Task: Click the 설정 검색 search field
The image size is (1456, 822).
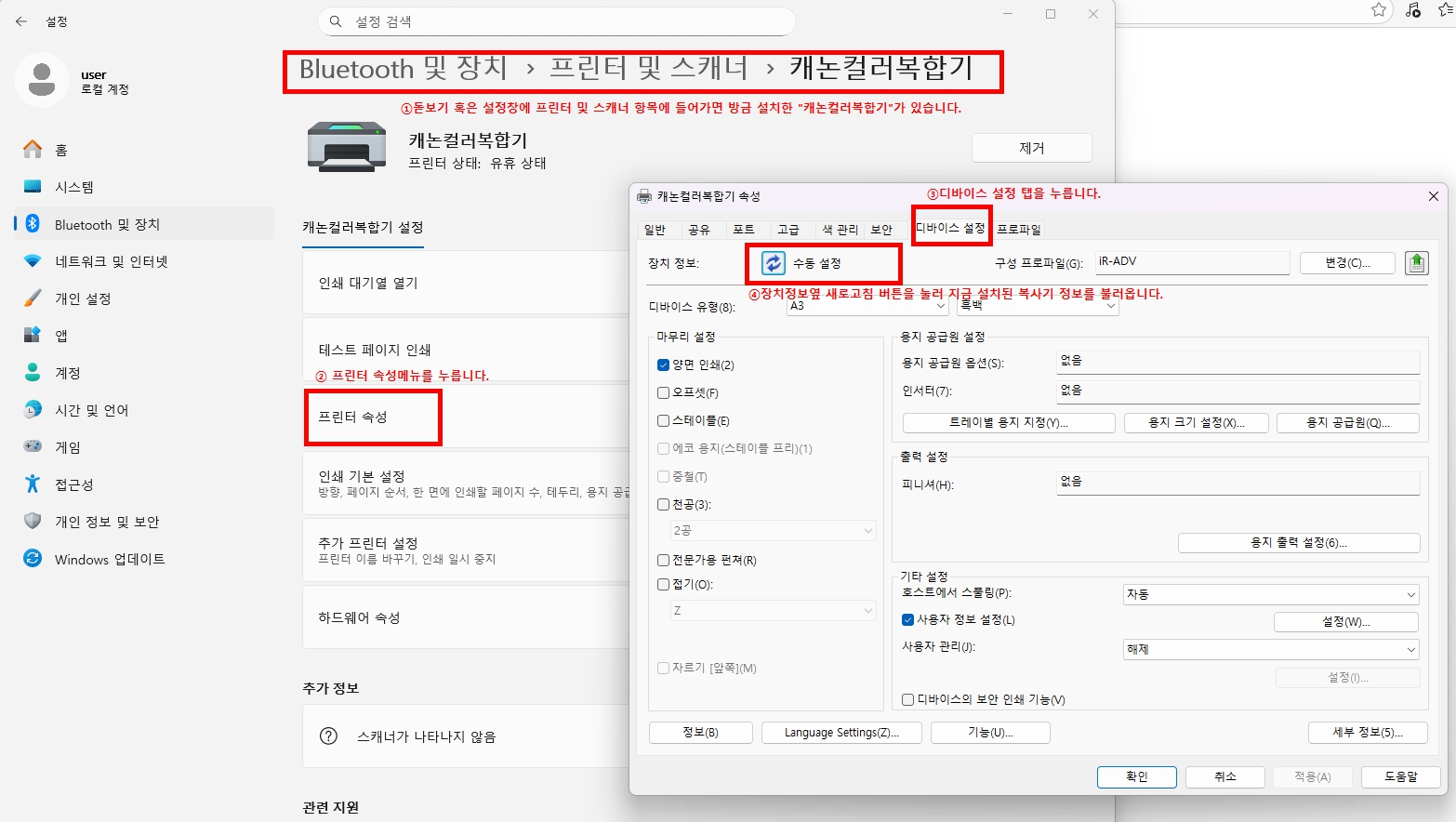Action: point(556,20)
